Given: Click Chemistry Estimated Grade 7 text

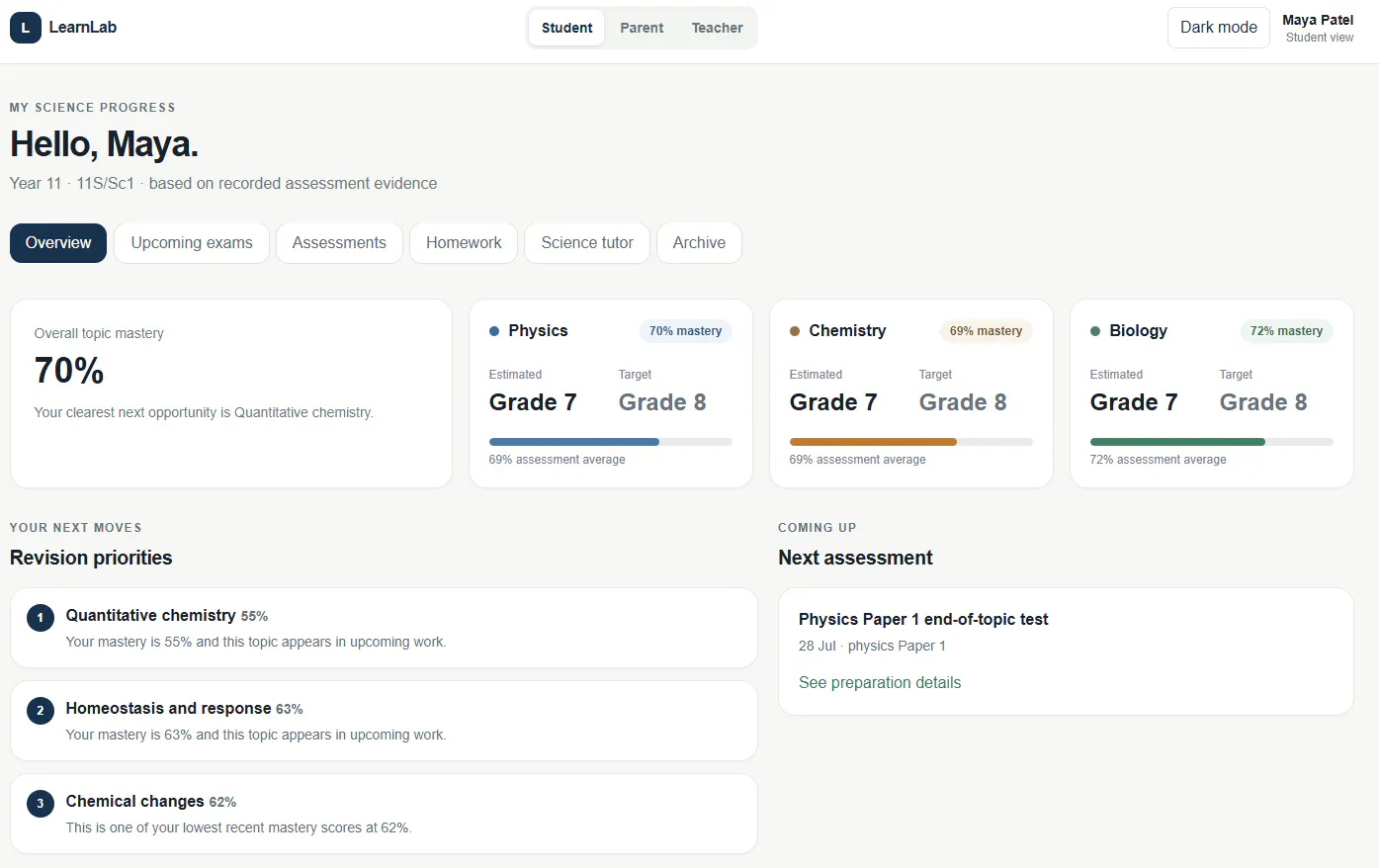Looking at the screenshot, I should [x=833, y=402].
